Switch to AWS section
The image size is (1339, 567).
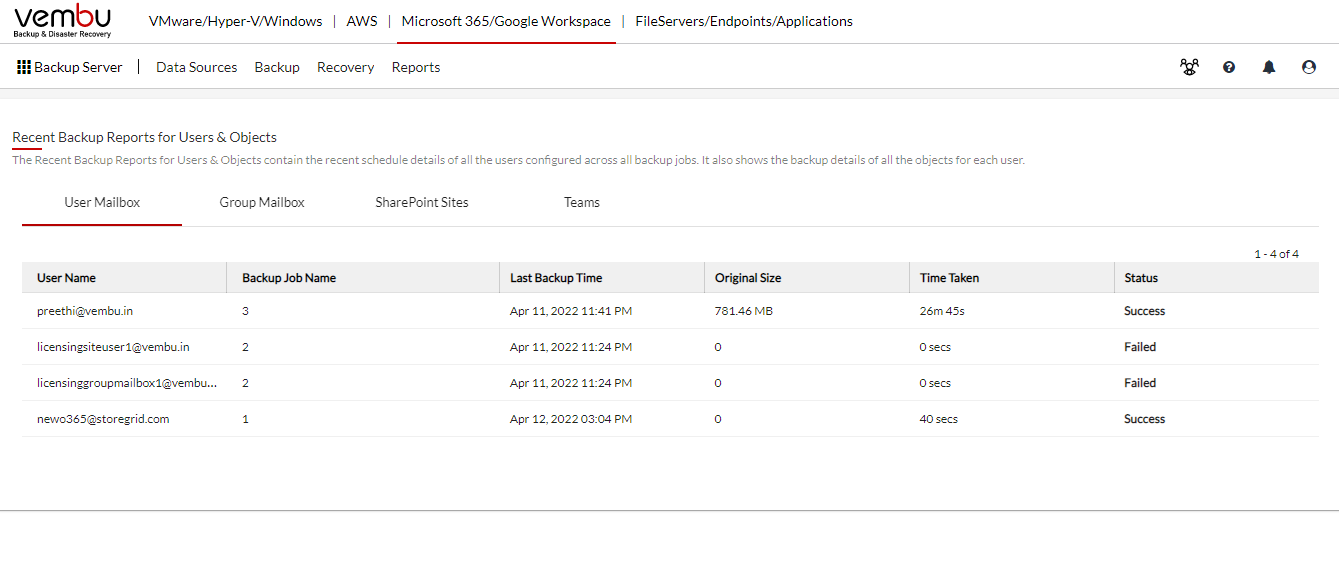tap(362, 21)
